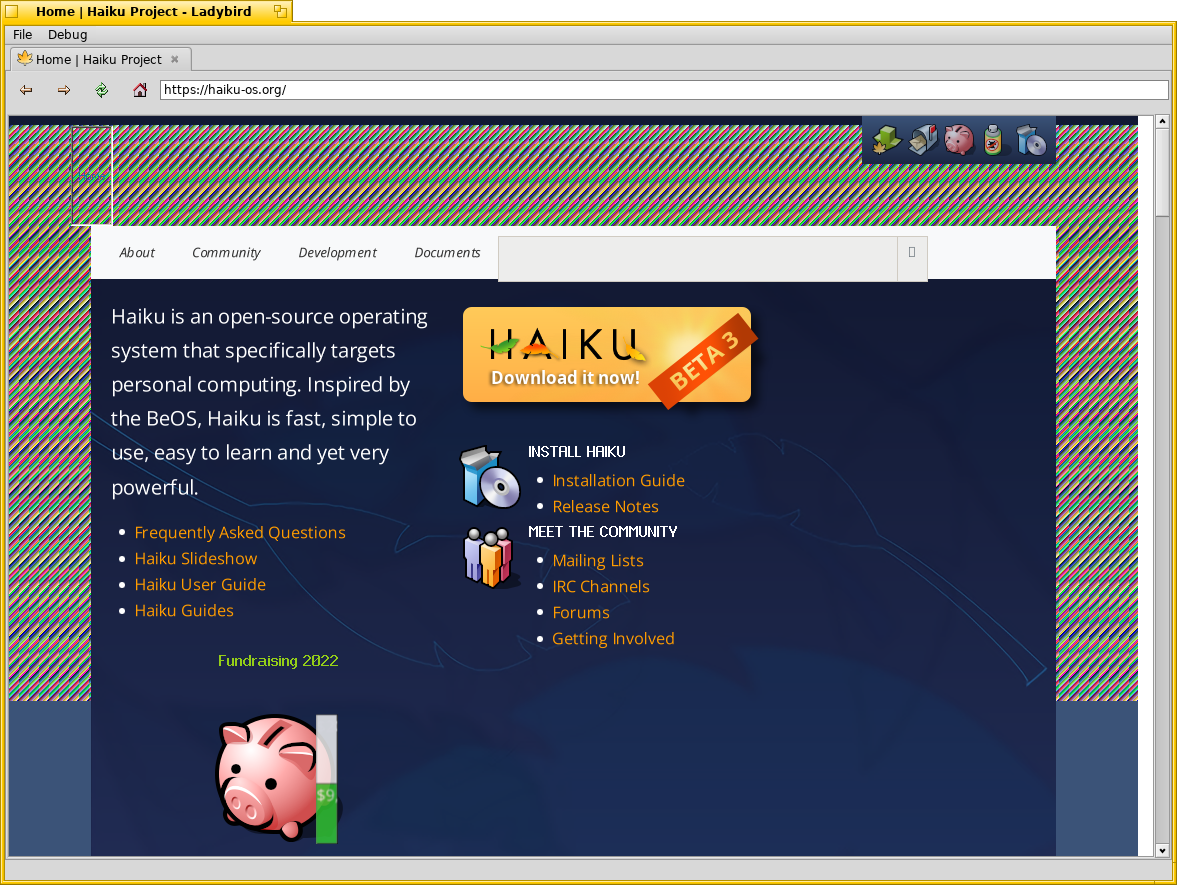The height and width of the screenshot is (885, 1177).
Task: Open the Frequently Asked Questions link
Action: tap(240, 532)
